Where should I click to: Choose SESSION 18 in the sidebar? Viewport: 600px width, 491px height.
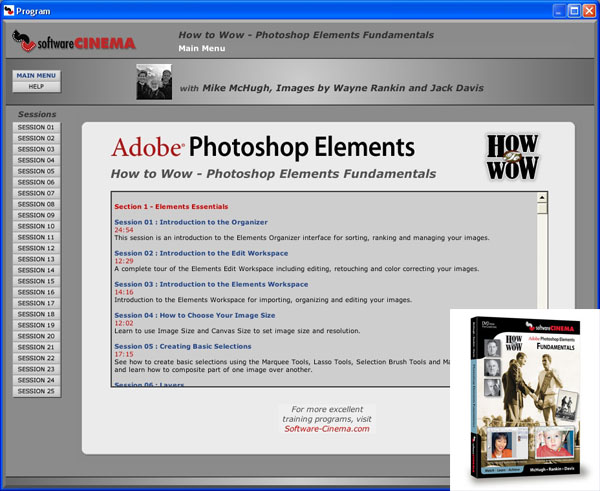pos(36,314)
